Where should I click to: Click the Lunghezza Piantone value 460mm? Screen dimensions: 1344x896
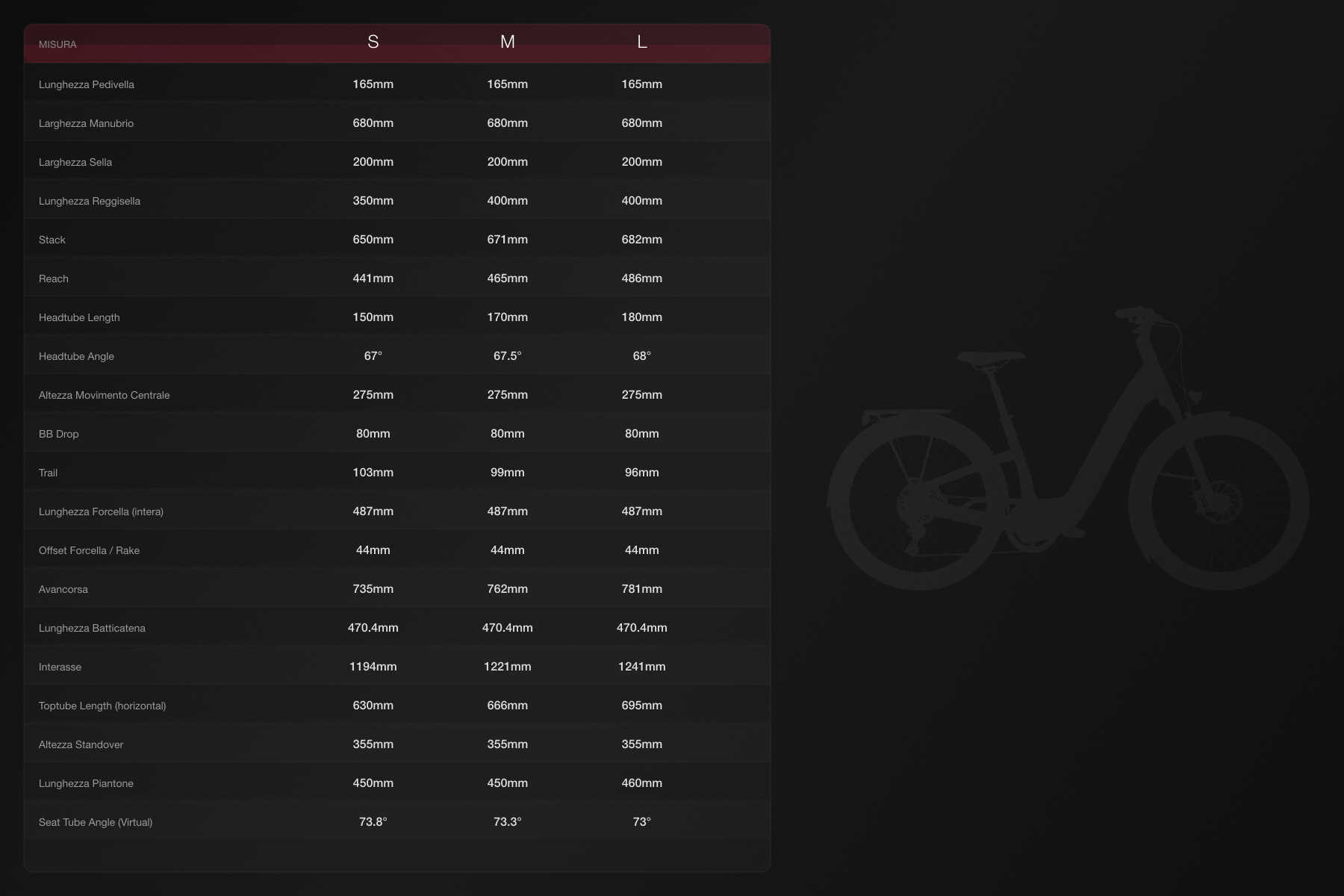click(641, 783)
